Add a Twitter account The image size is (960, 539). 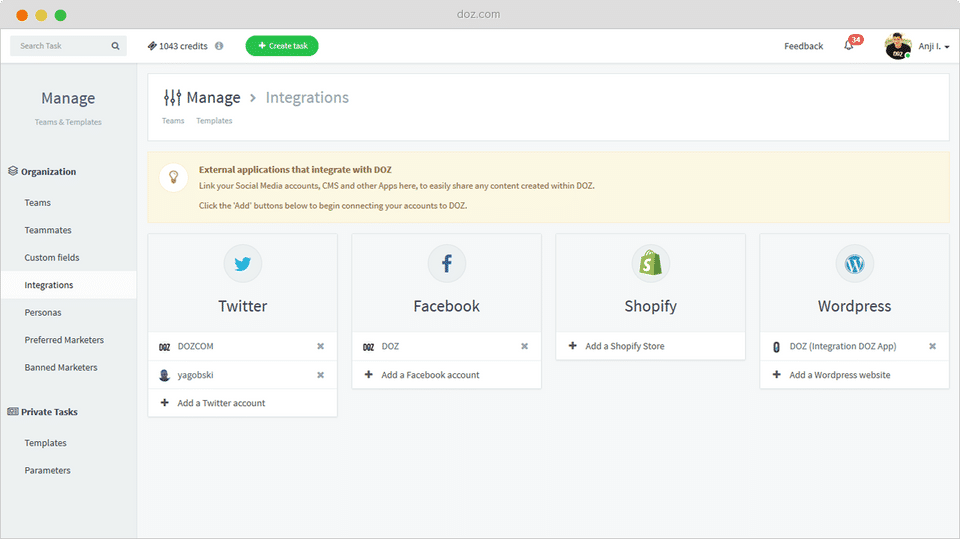point(221,403)
